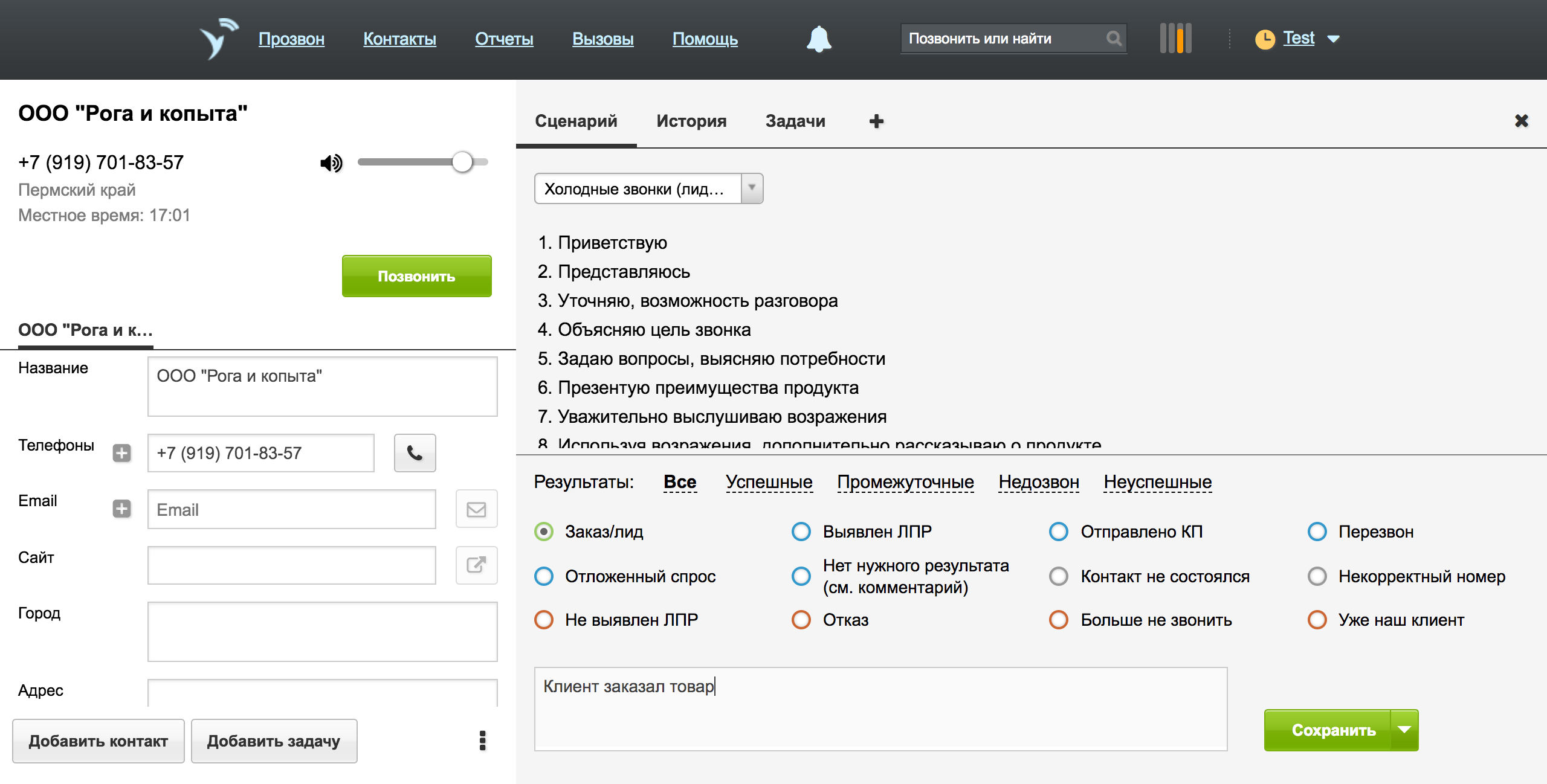
Task: Click the bird logo icon
Action: pyautogui.click(x=219, y=39)
